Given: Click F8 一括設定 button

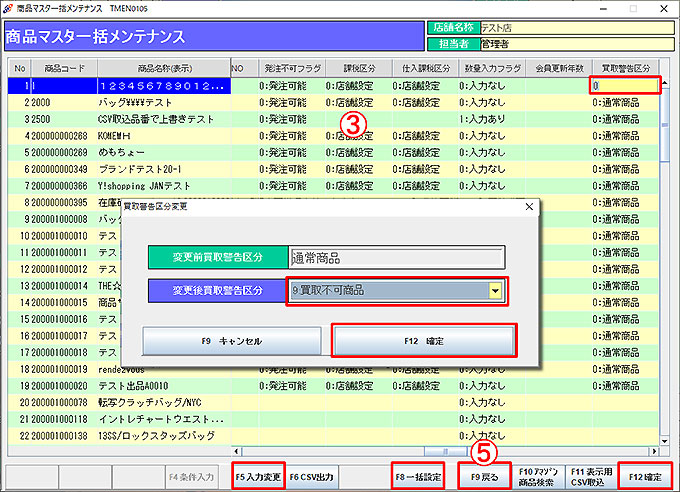Looking at the screenshot, I should click(418, 476).
